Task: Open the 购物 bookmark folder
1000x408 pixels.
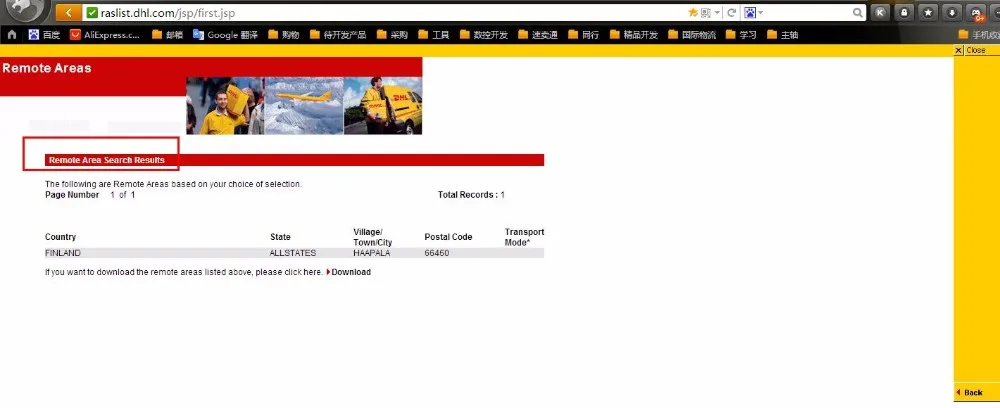Action: [283, 34]
